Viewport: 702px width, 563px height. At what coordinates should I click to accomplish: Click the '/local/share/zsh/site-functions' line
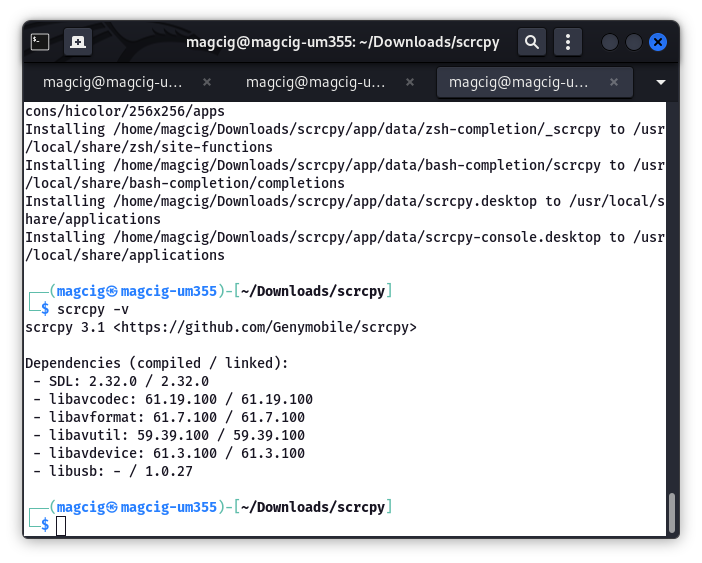coord(149,147)
